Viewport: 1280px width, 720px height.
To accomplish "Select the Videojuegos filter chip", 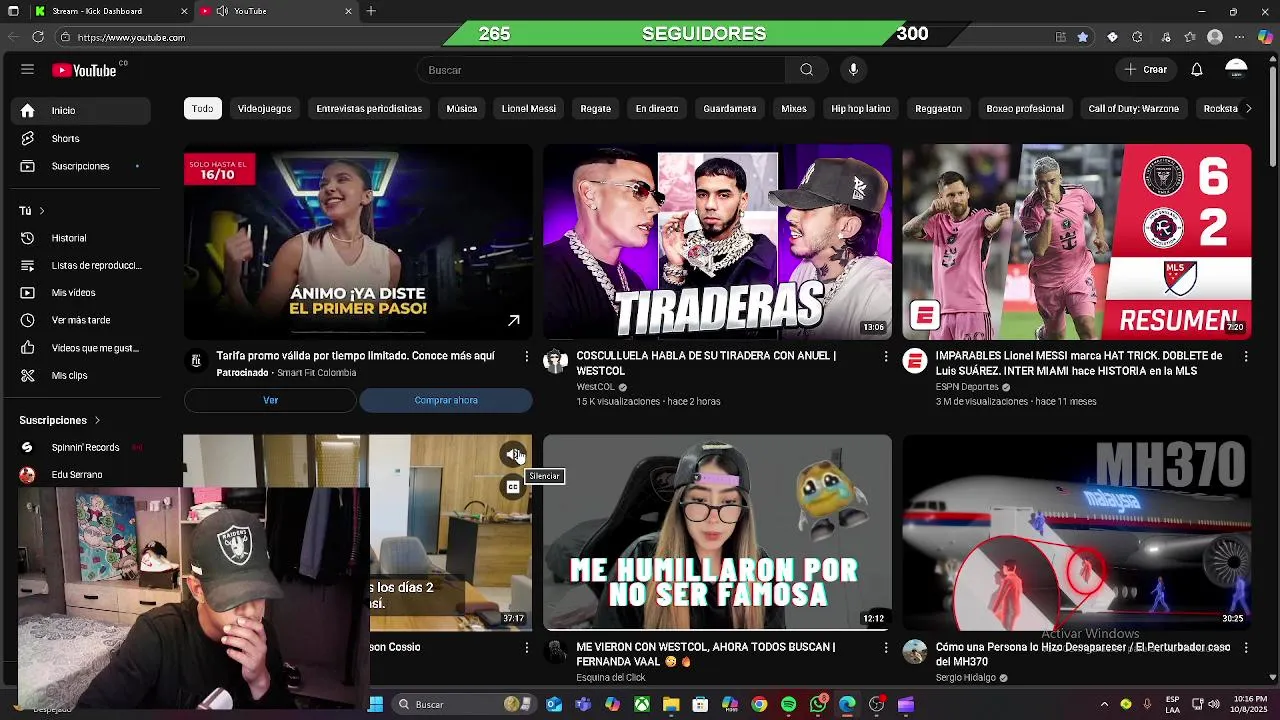I will point(265,108).
